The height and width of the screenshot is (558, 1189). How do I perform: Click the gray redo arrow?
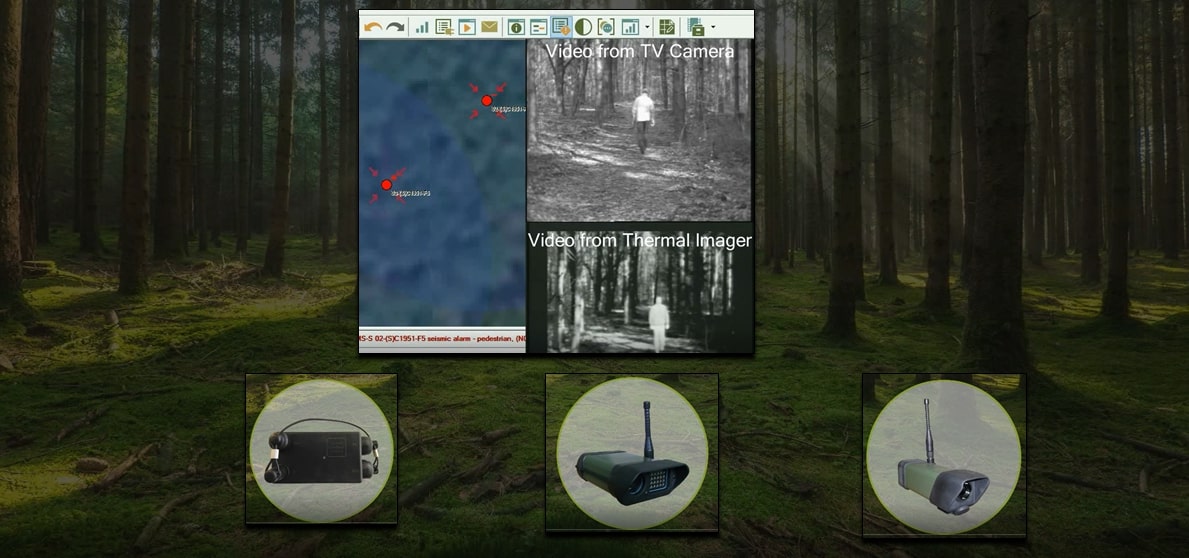tap(395, 27)
